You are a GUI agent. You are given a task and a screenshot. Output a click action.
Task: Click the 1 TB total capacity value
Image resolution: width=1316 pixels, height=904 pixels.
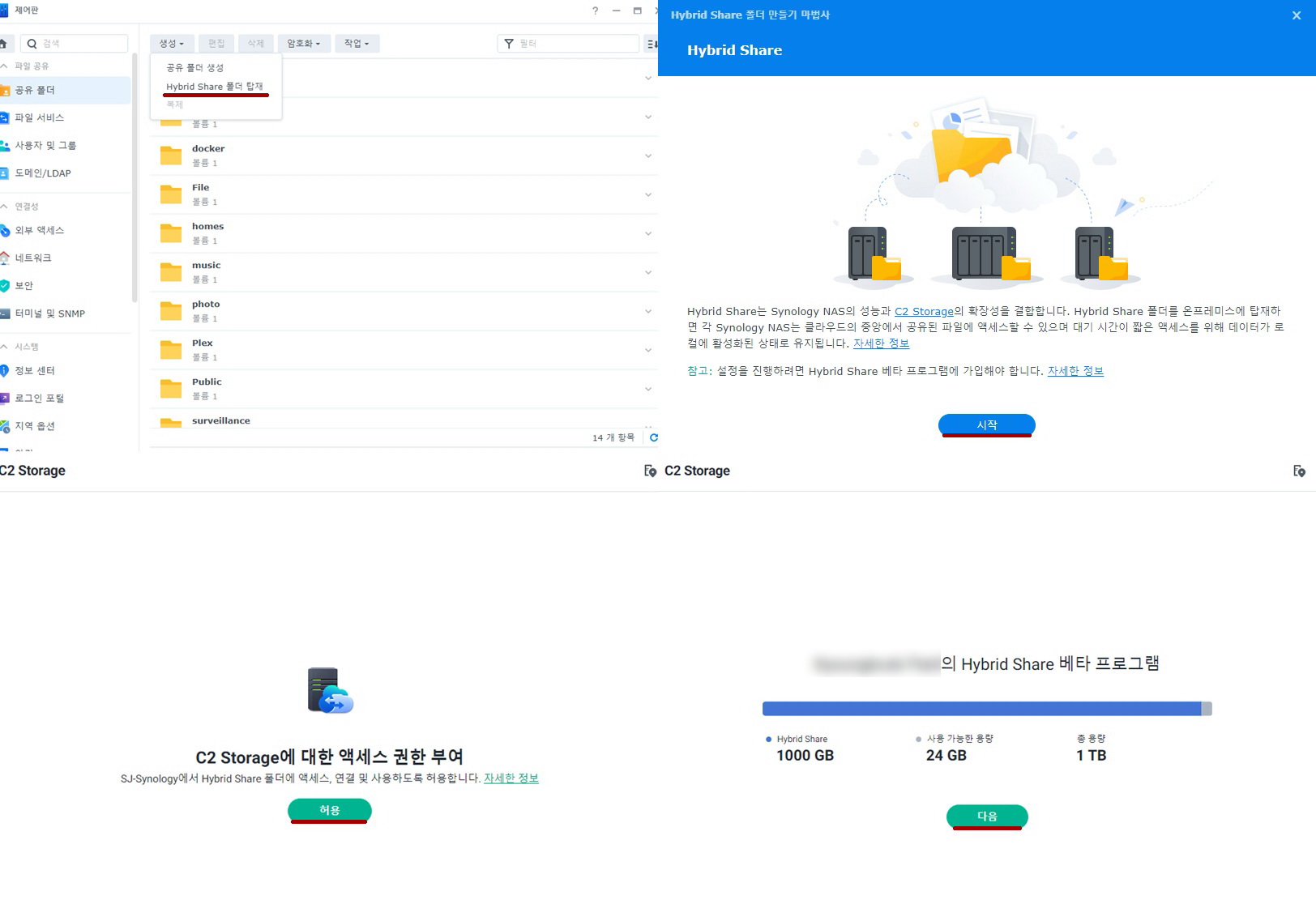(x=1091, y=756)
